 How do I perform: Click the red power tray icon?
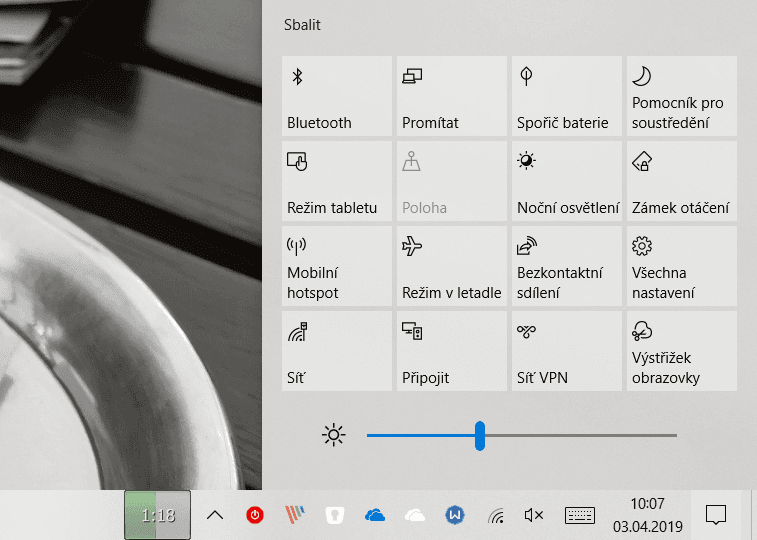point(255,515)
